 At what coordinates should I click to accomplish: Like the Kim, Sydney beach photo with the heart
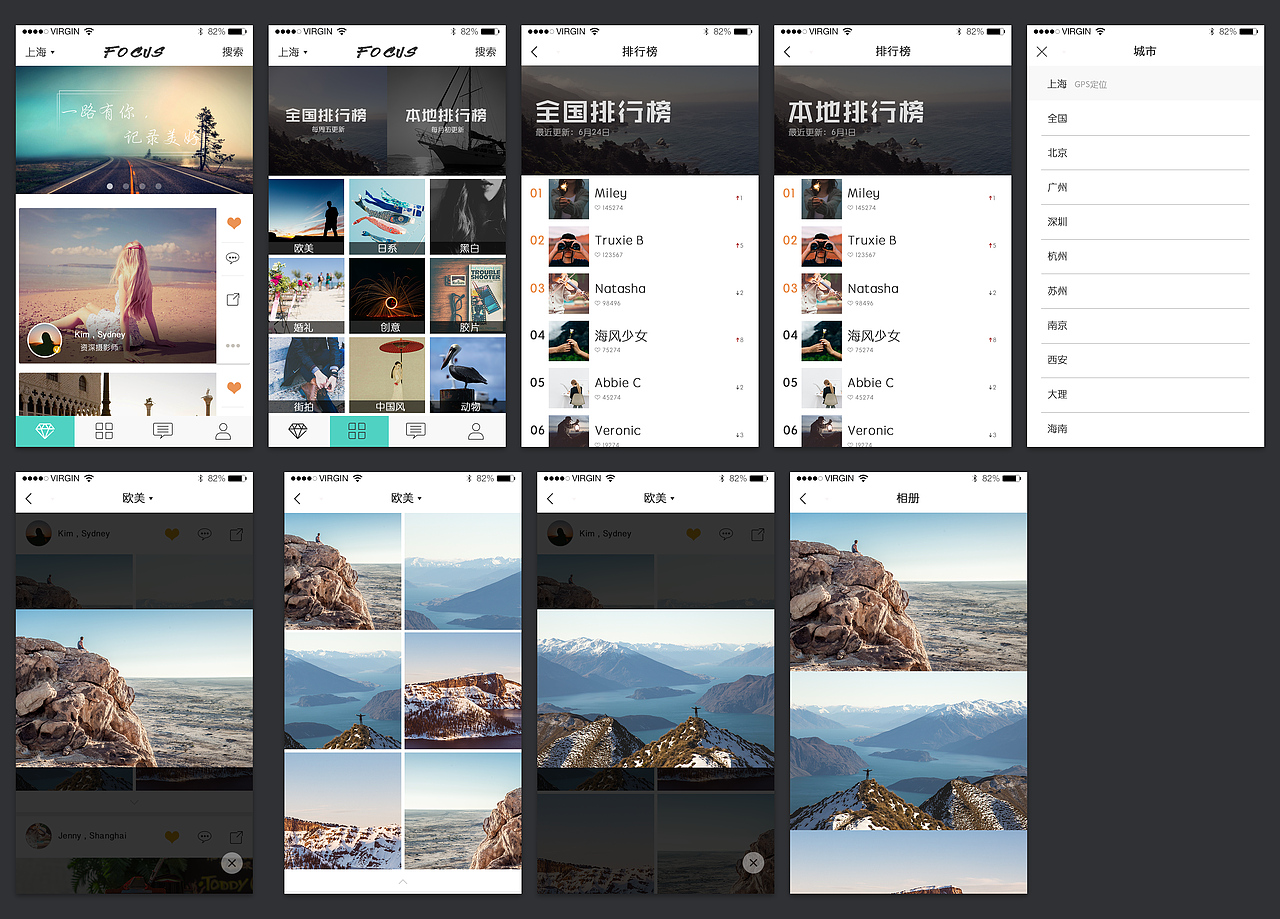pos(234,223)
